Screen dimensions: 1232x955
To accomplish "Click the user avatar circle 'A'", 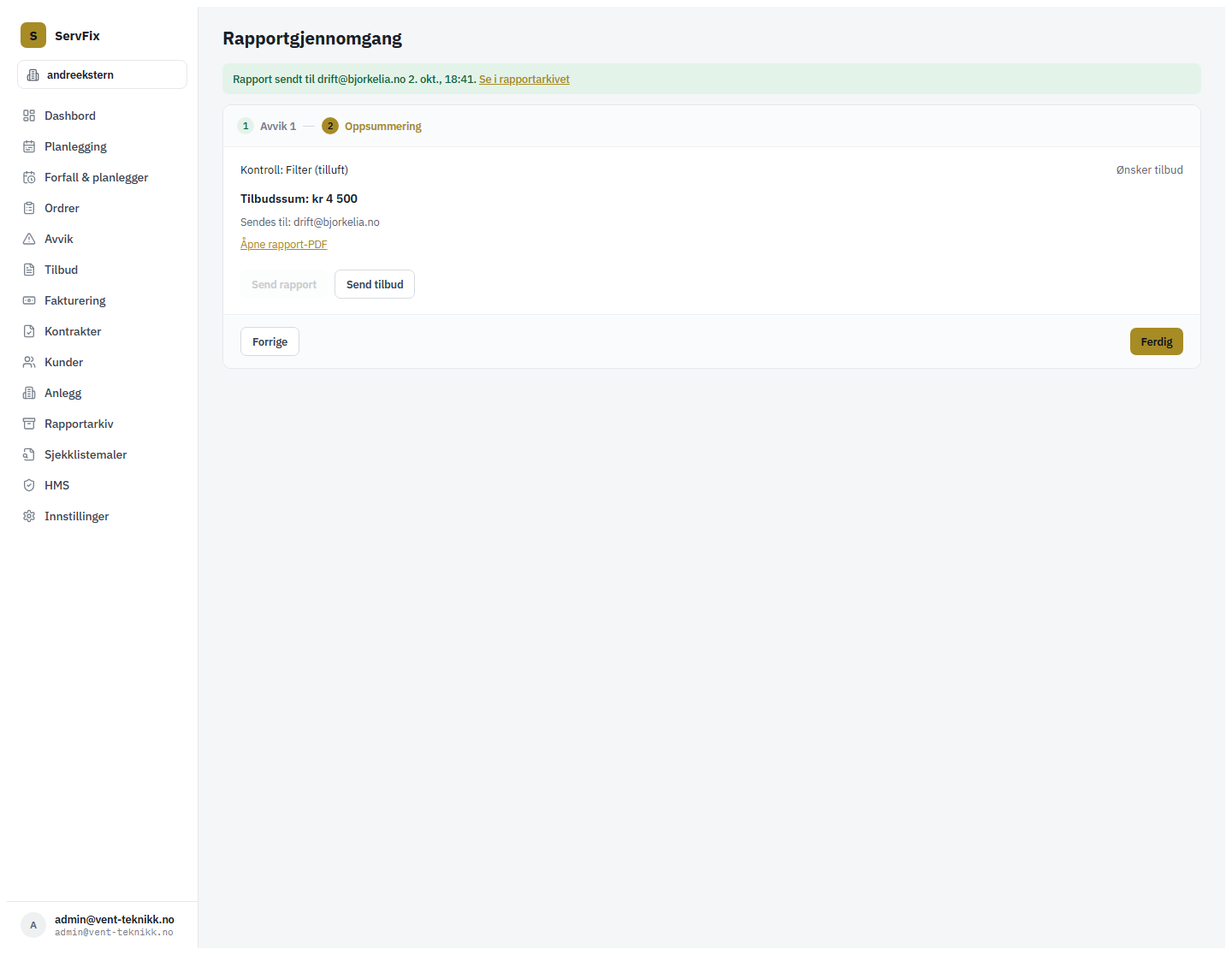I will coord(33,925).
